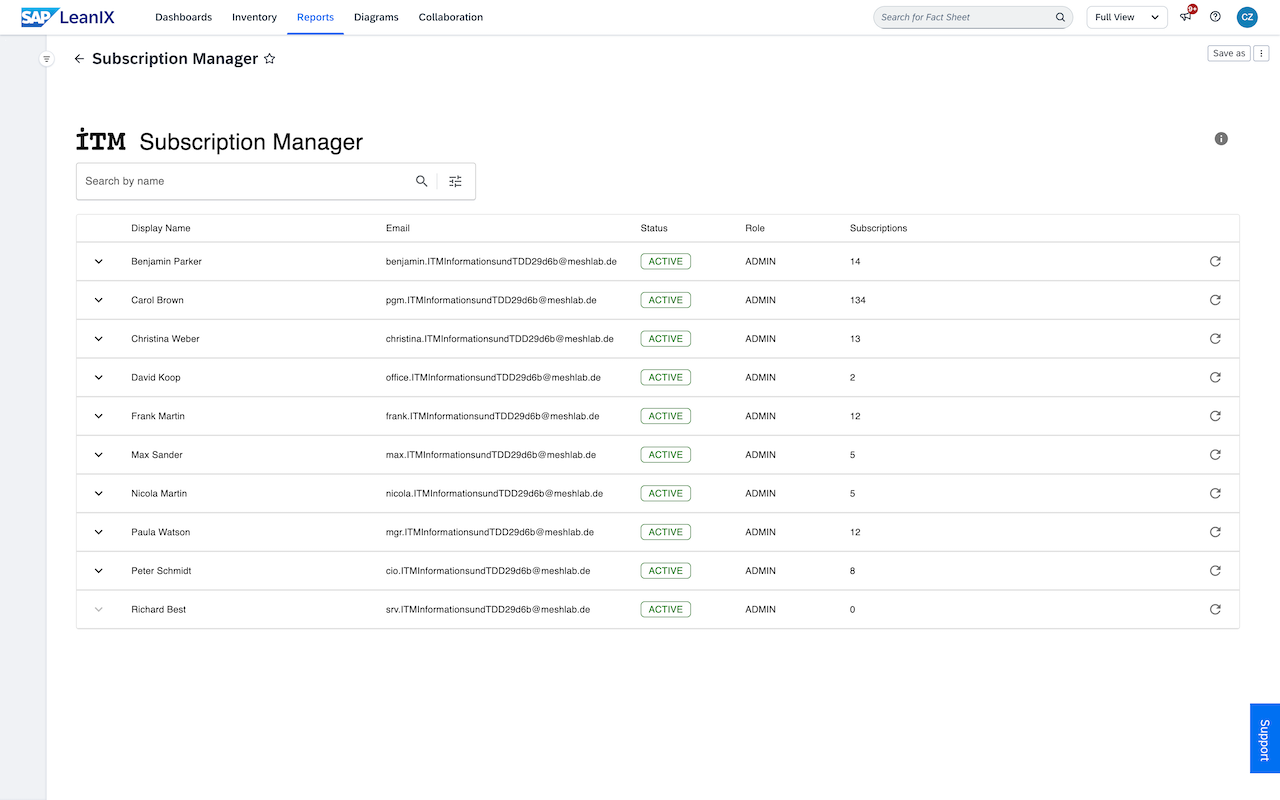Open the Dashboards tab

coord(184,17)
